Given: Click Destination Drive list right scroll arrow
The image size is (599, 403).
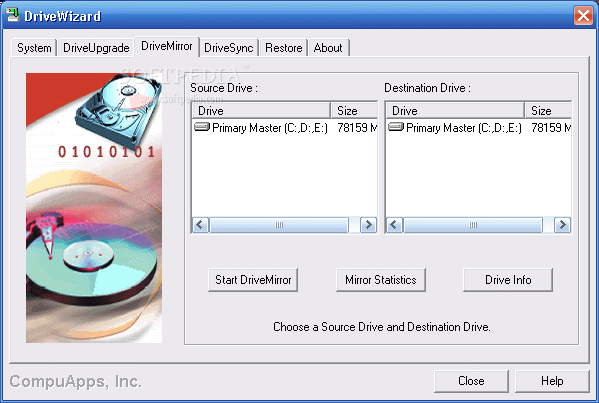Looking at the screenshot, I should [x=562, y=225].
